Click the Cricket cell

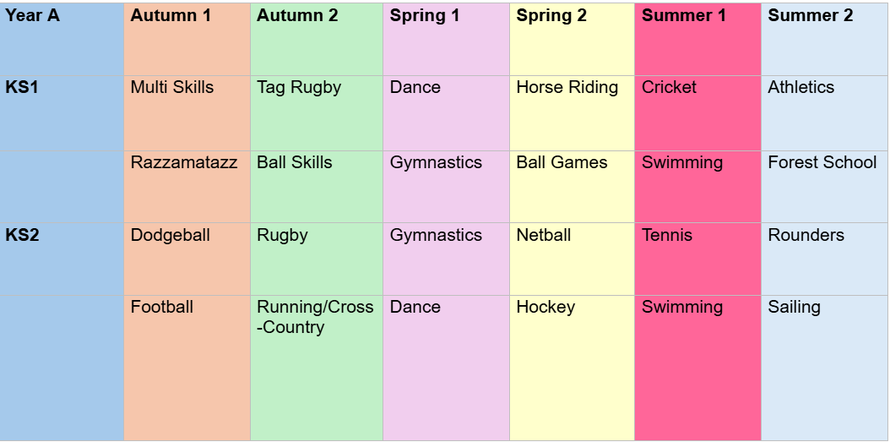669,87
